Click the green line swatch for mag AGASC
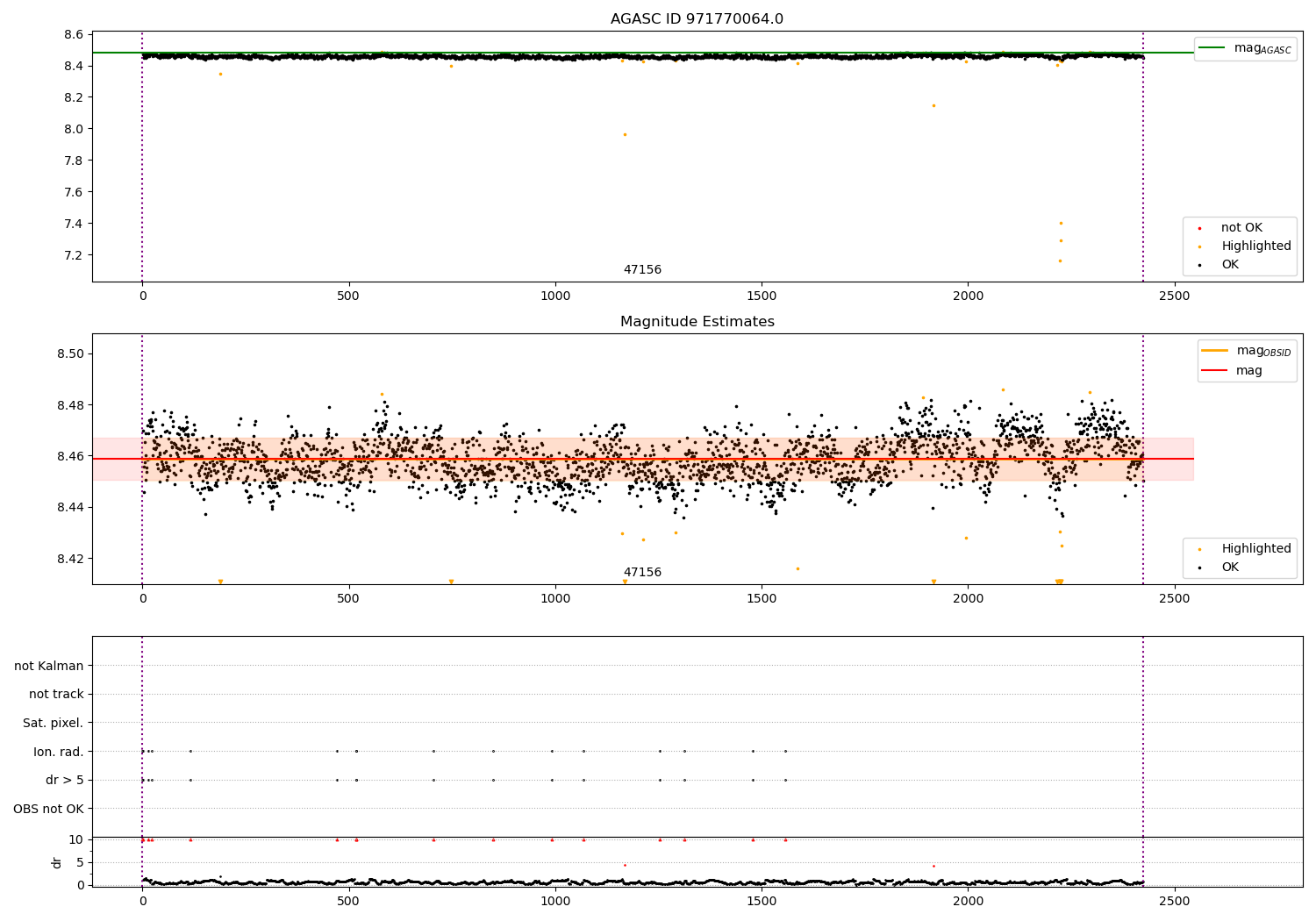The image size is (1316, 921). point(1212,48)
